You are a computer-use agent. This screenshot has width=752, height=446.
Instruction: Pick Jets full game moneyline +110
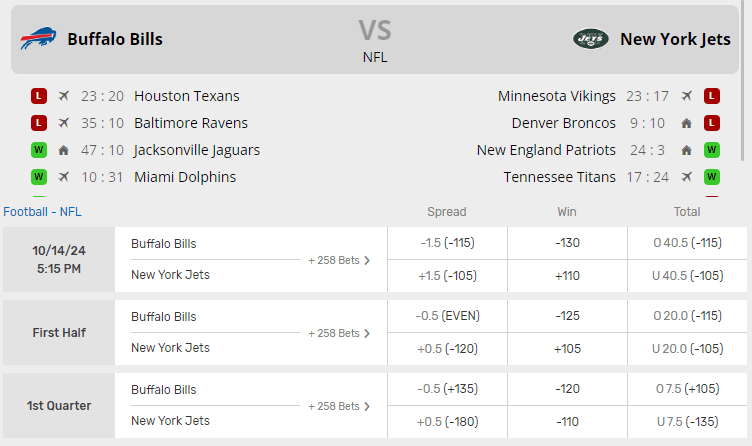point(567,275)
